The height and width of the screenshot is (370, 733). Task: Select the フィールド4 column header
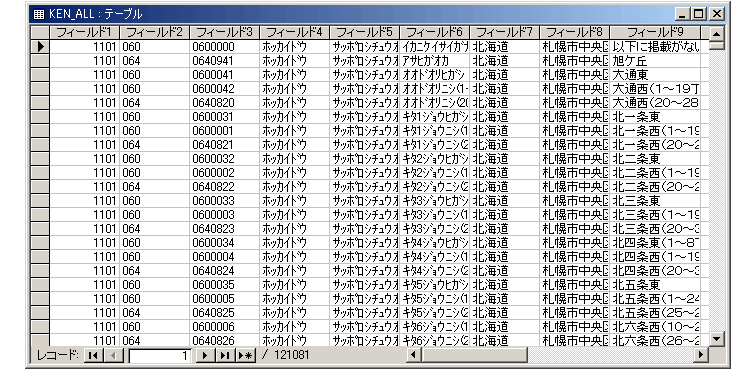coord(295,32)
